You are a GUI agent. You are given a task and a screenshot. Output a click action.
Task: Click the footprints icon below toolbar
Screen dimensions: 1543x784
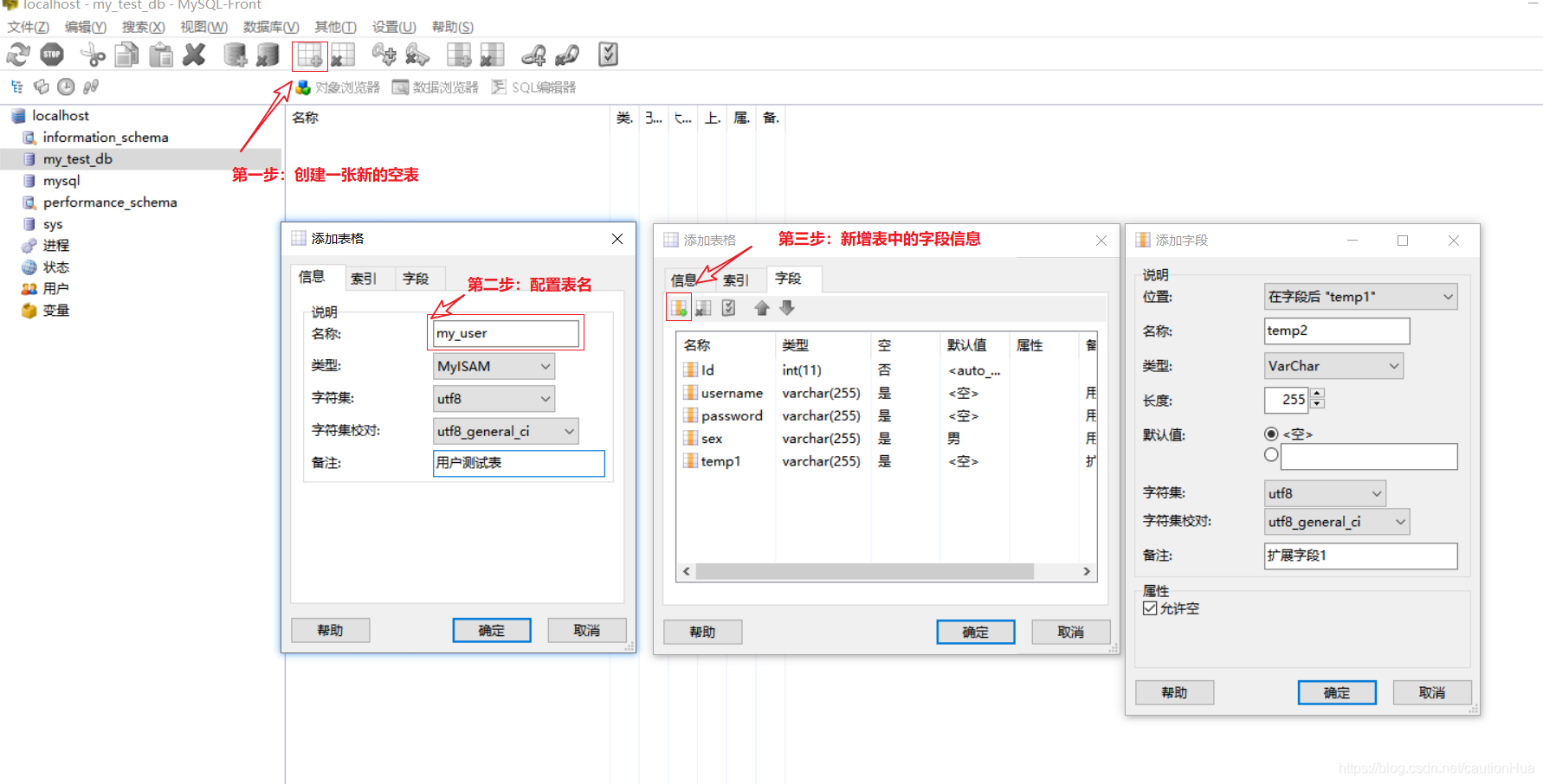click(x=91, y=87)
